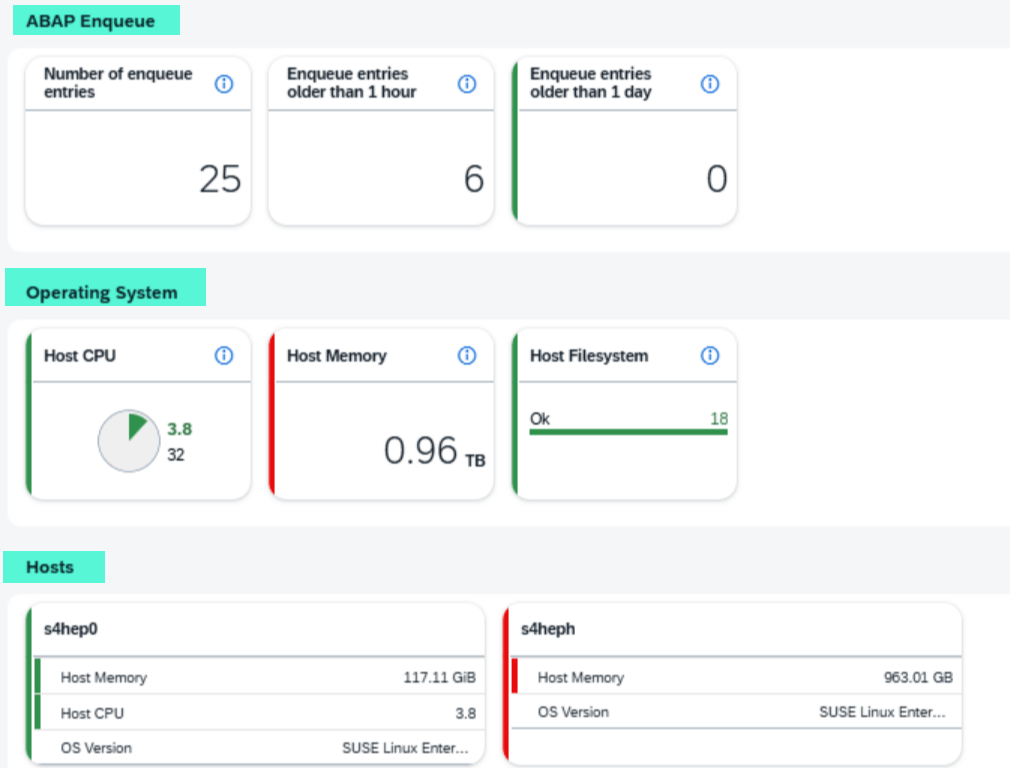Show Host CPU info icon details

tap(224, 356)
